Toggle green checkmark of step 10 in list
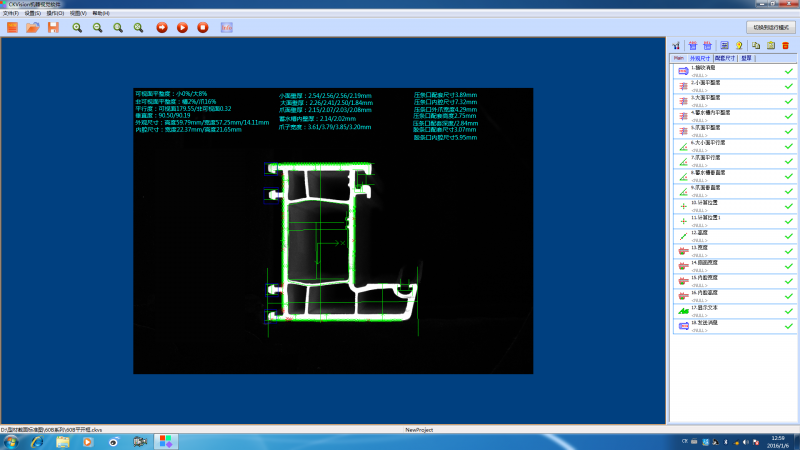 788,206
